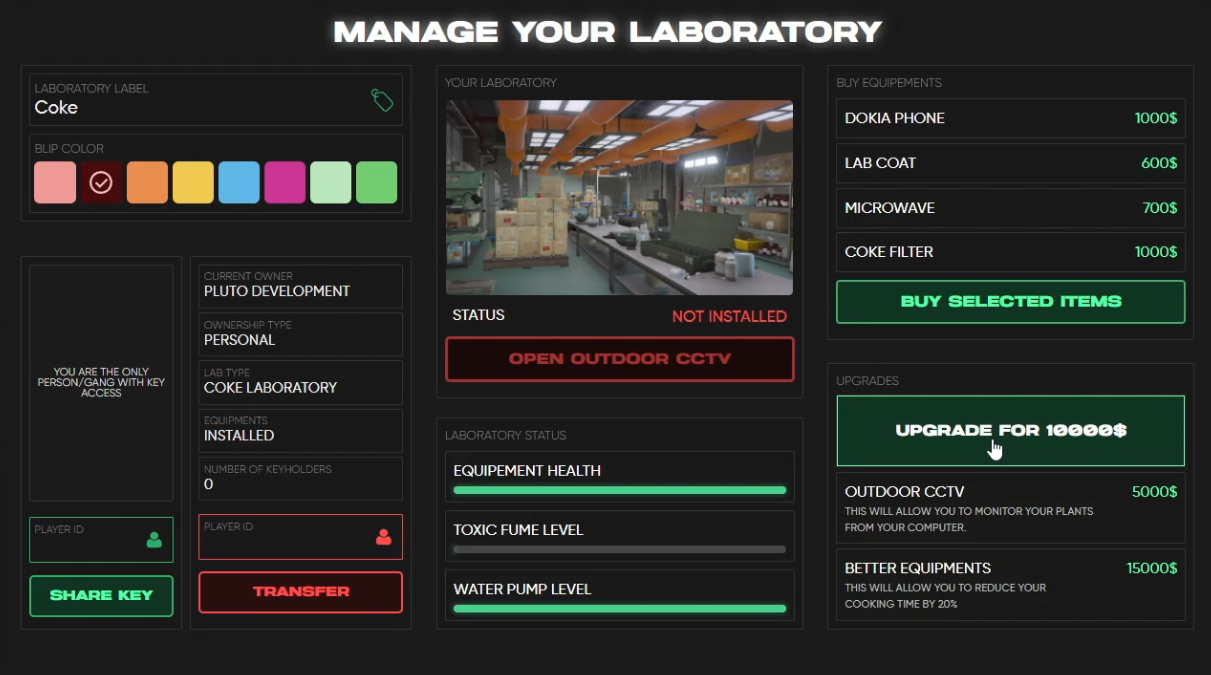This screenshot has height=675, width=1211.
Task: Click BUY SELECTED ITEMS
Action: tap(1010, 301)
